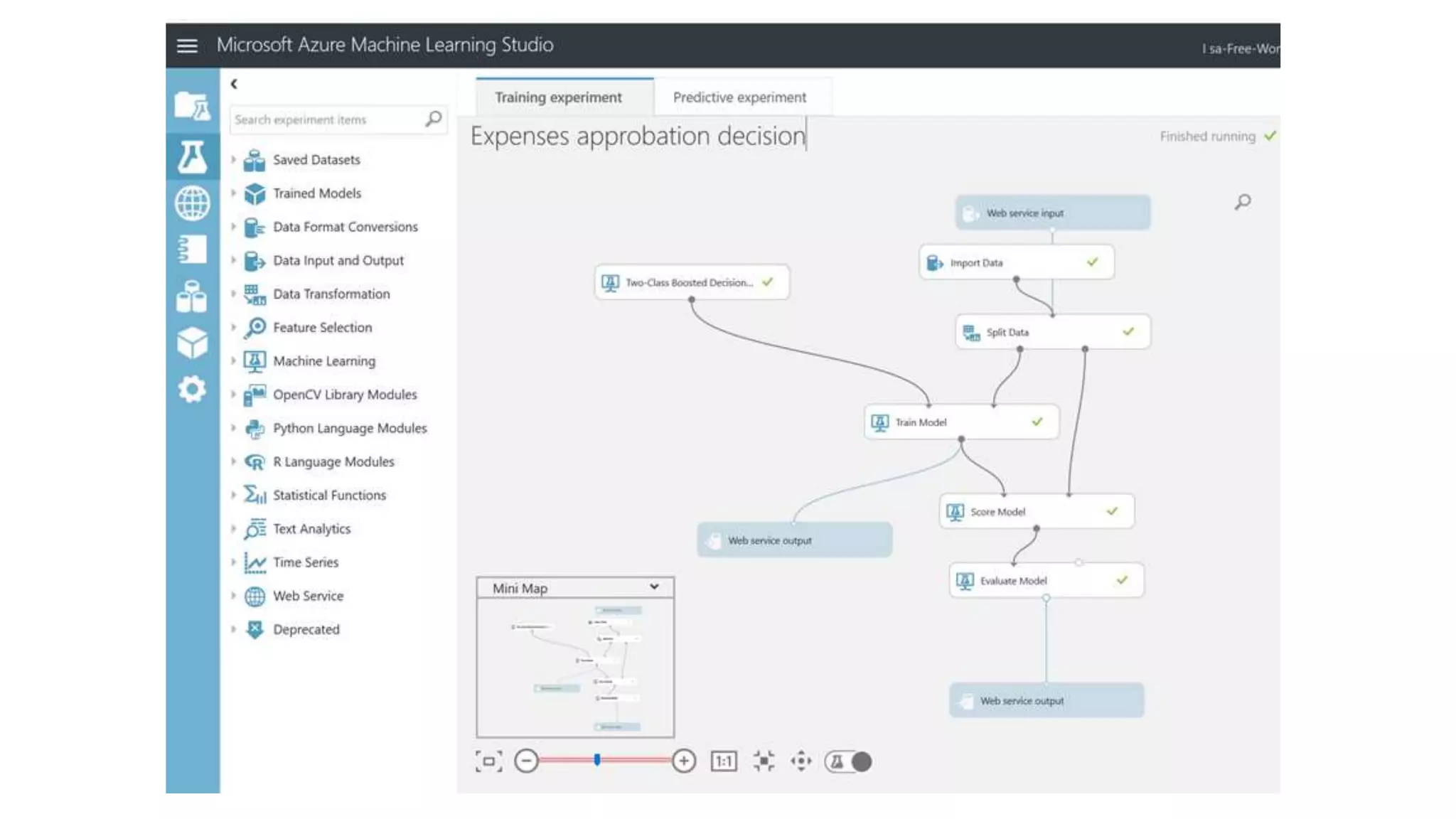This screenshot has height=819, width=1456.
Task: Switch to the Predictive experiment tab
Action: pos(739,97)
